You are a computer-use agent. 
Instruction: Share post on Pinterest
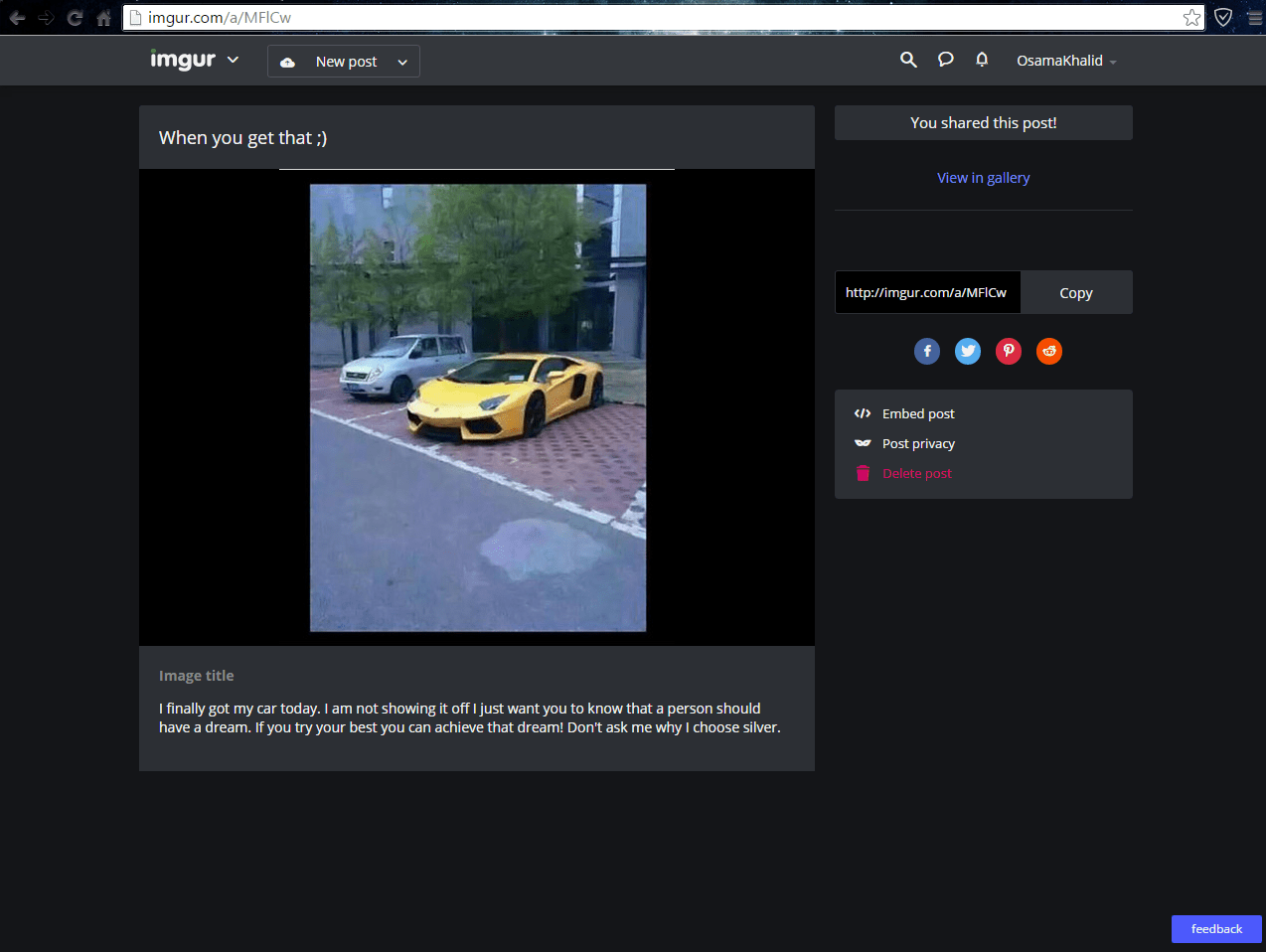(x=1009, y=351)
